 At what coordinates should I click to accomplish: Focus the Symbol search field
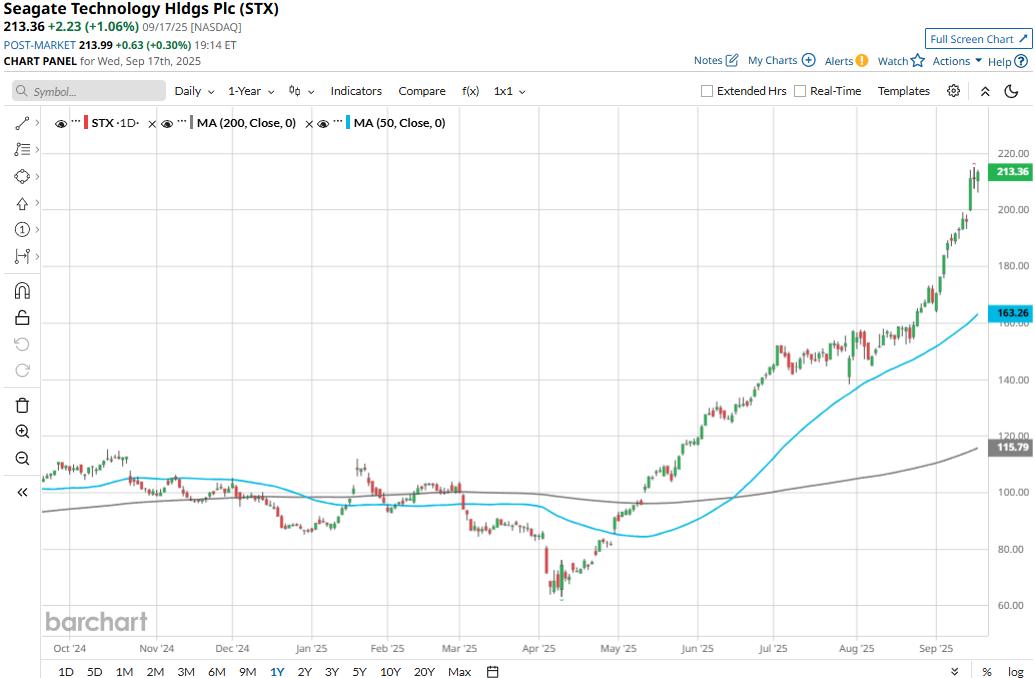coord(89,91)
